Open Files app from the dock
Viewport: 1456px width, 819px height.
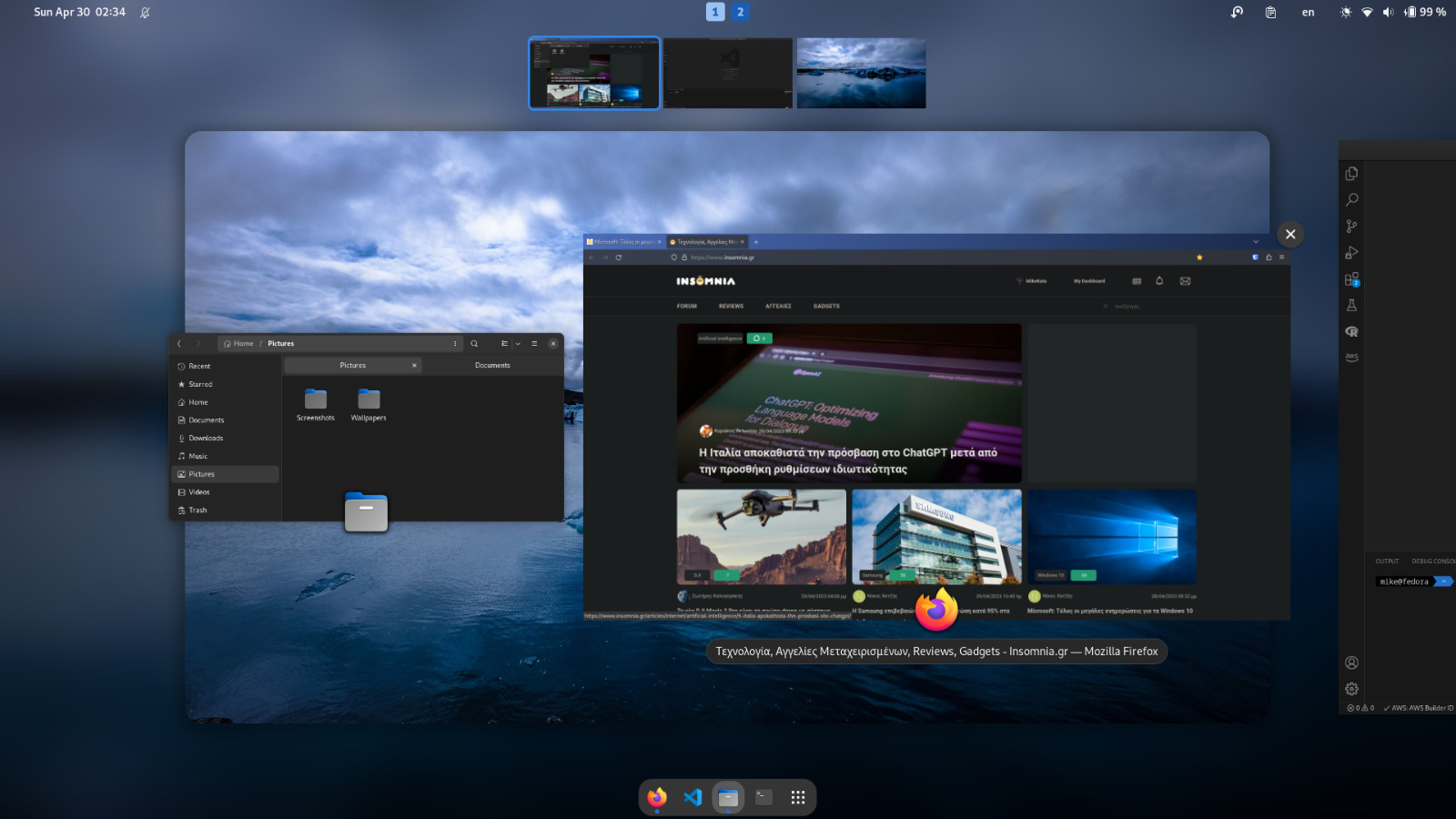coord(728,797)
